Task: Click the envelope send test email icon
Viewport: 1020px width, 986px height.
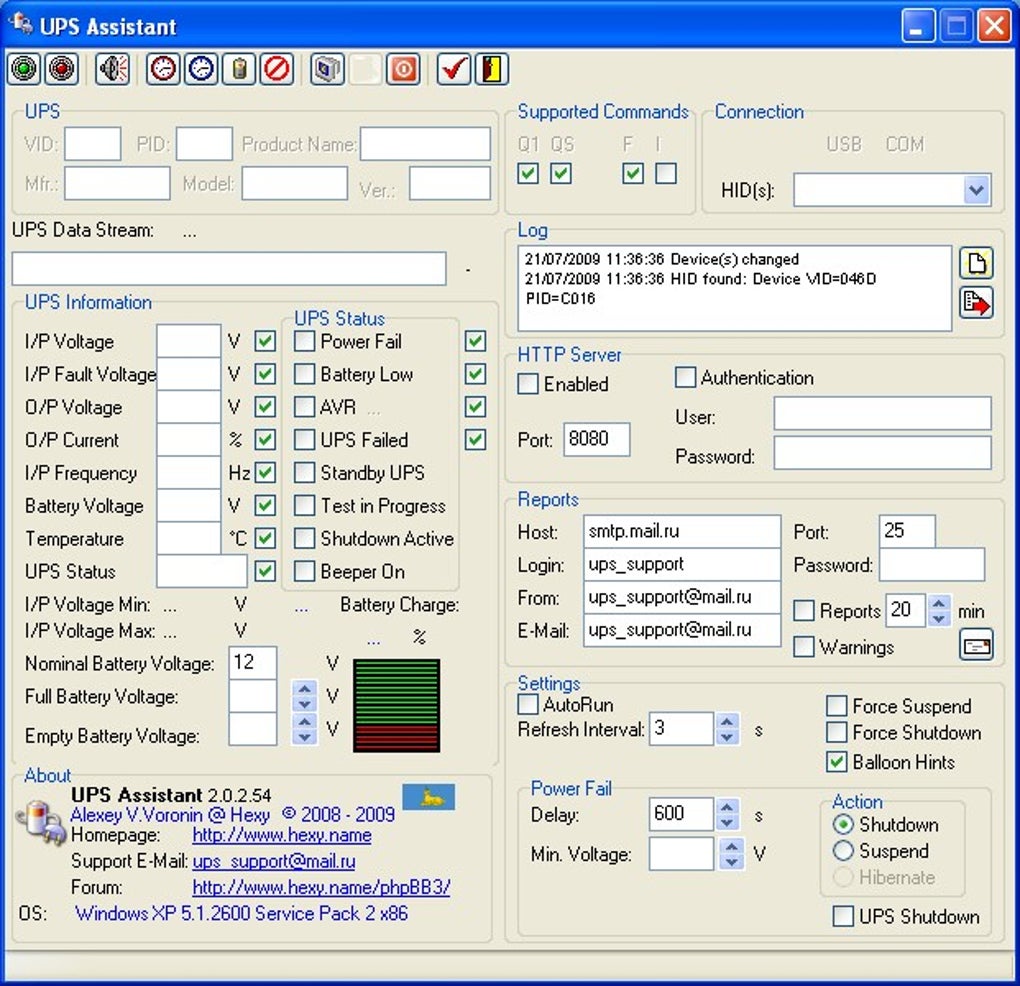Action: (x=976, y=646)
